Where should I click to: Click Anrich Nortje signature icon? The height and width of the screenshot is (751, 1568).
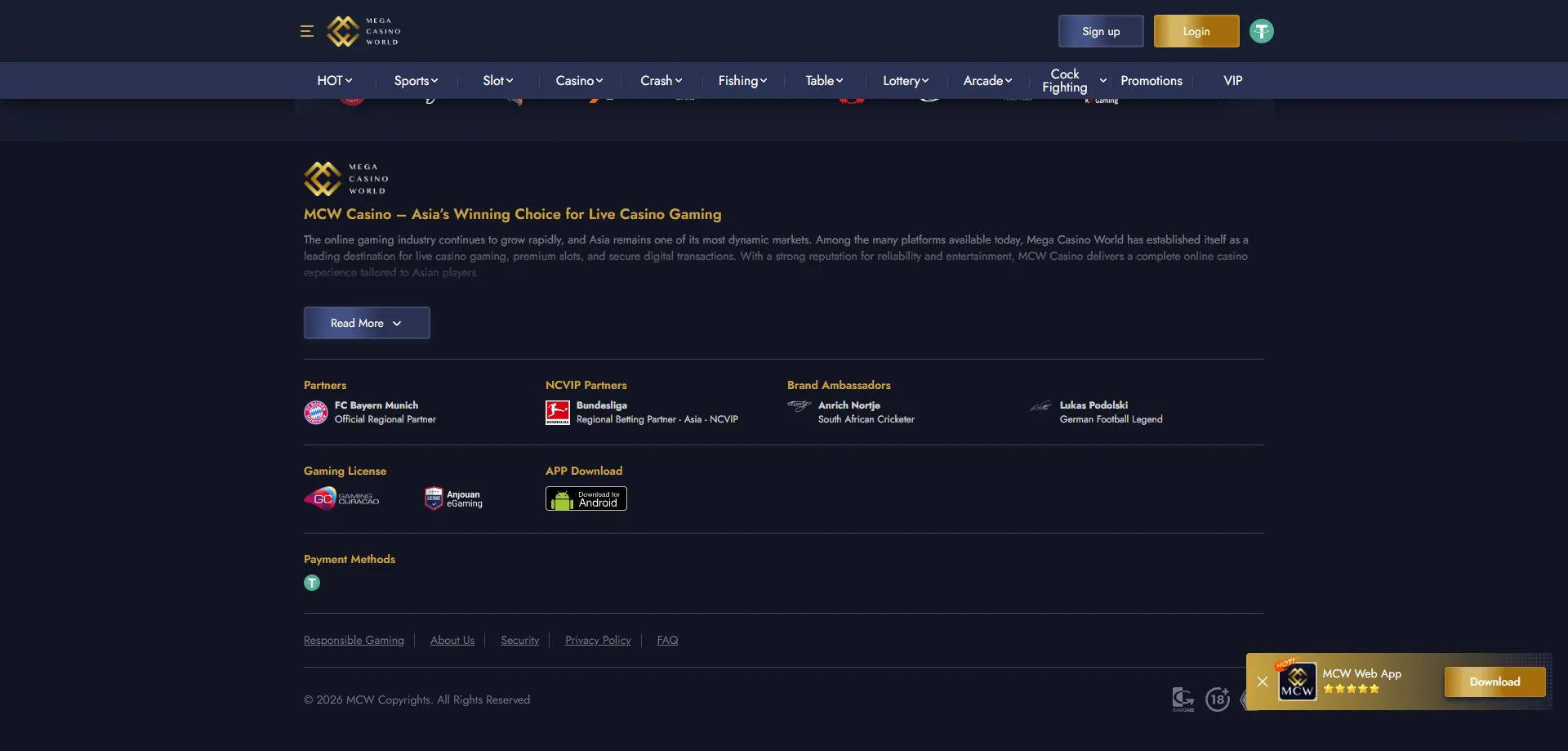(x=799, y=405)
